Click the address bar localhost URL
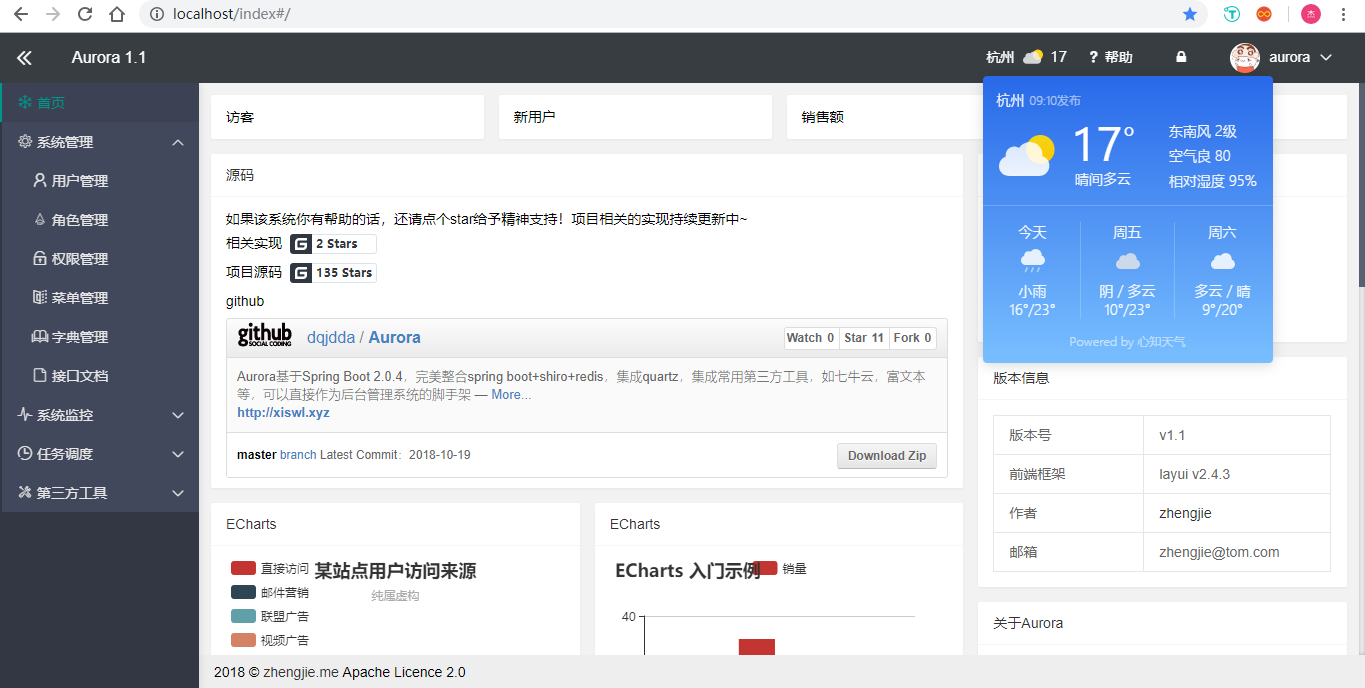1365x688 pixels. click(x=232, y=14)
